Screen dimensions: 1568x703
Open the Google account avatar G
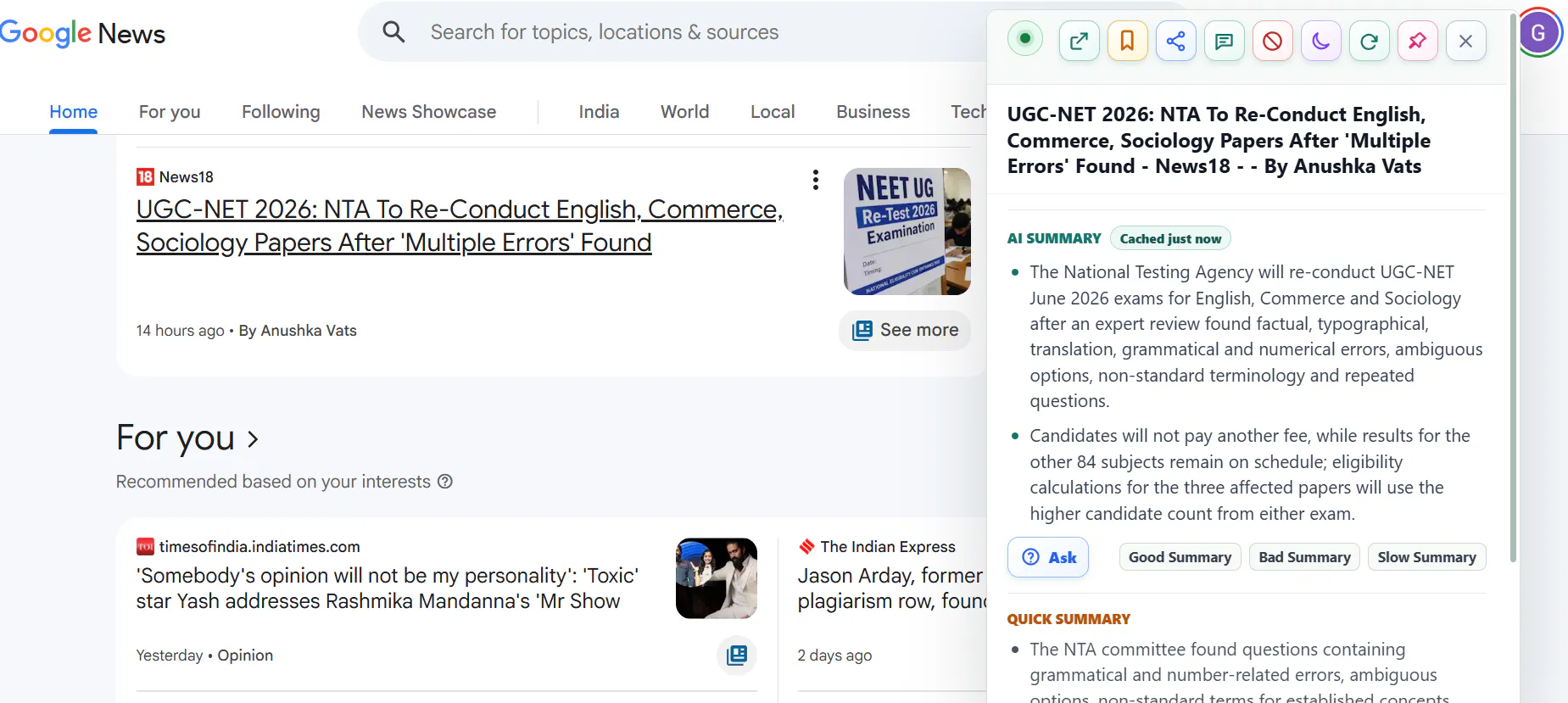(x=1539, y=32)
